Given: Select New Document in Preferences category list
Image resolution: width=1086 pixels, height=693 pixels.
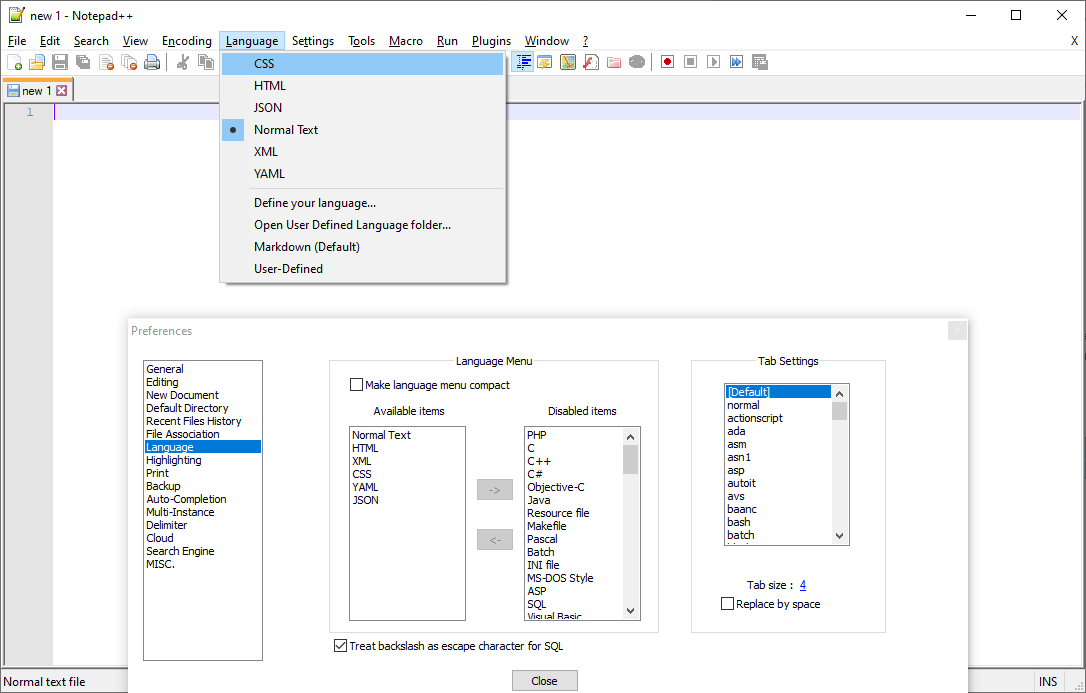Looking at the screenshot, I should coord(202,395).
